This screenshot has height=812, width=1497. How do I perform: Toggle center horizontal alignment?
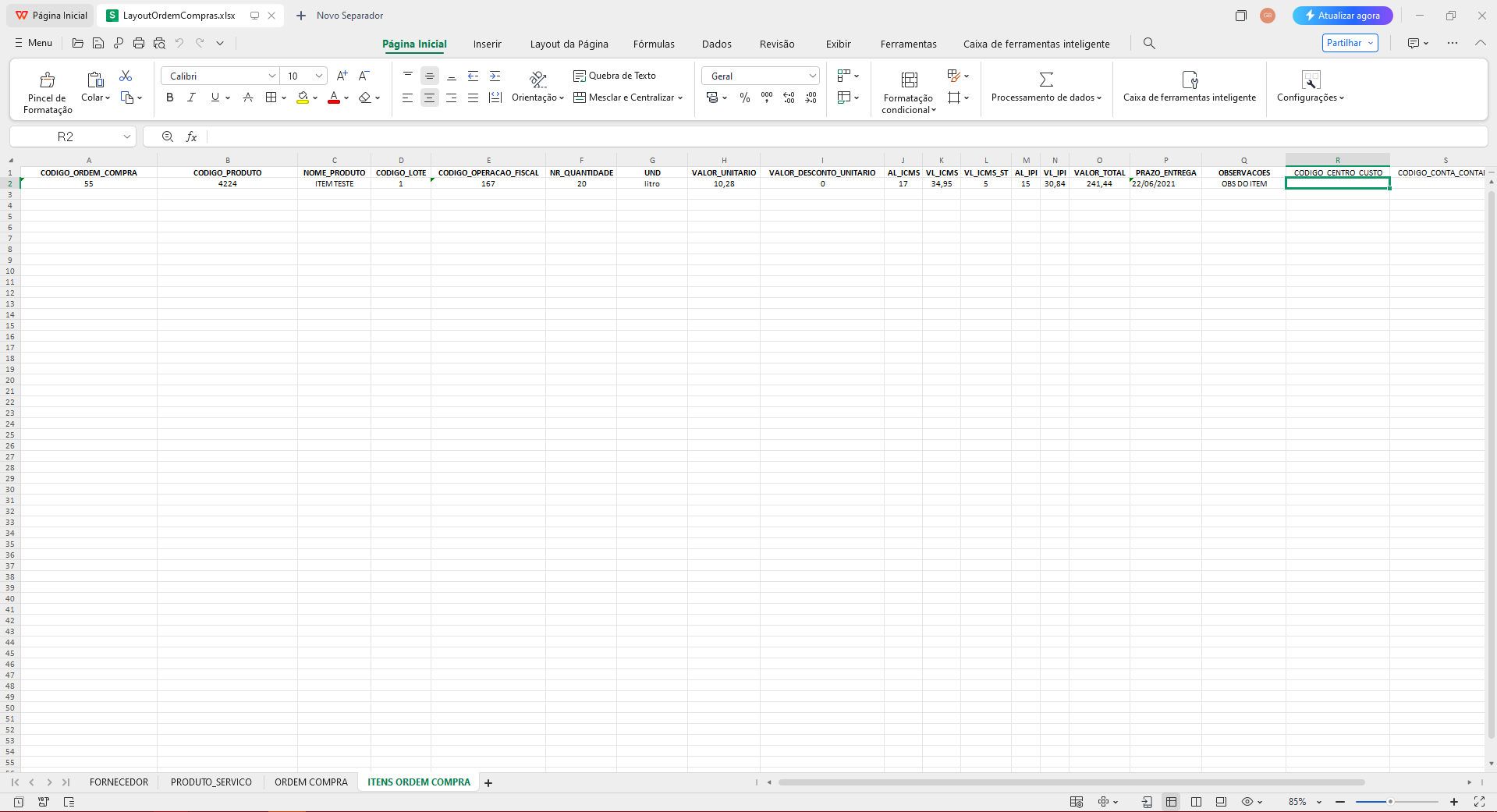coord(429,98)
